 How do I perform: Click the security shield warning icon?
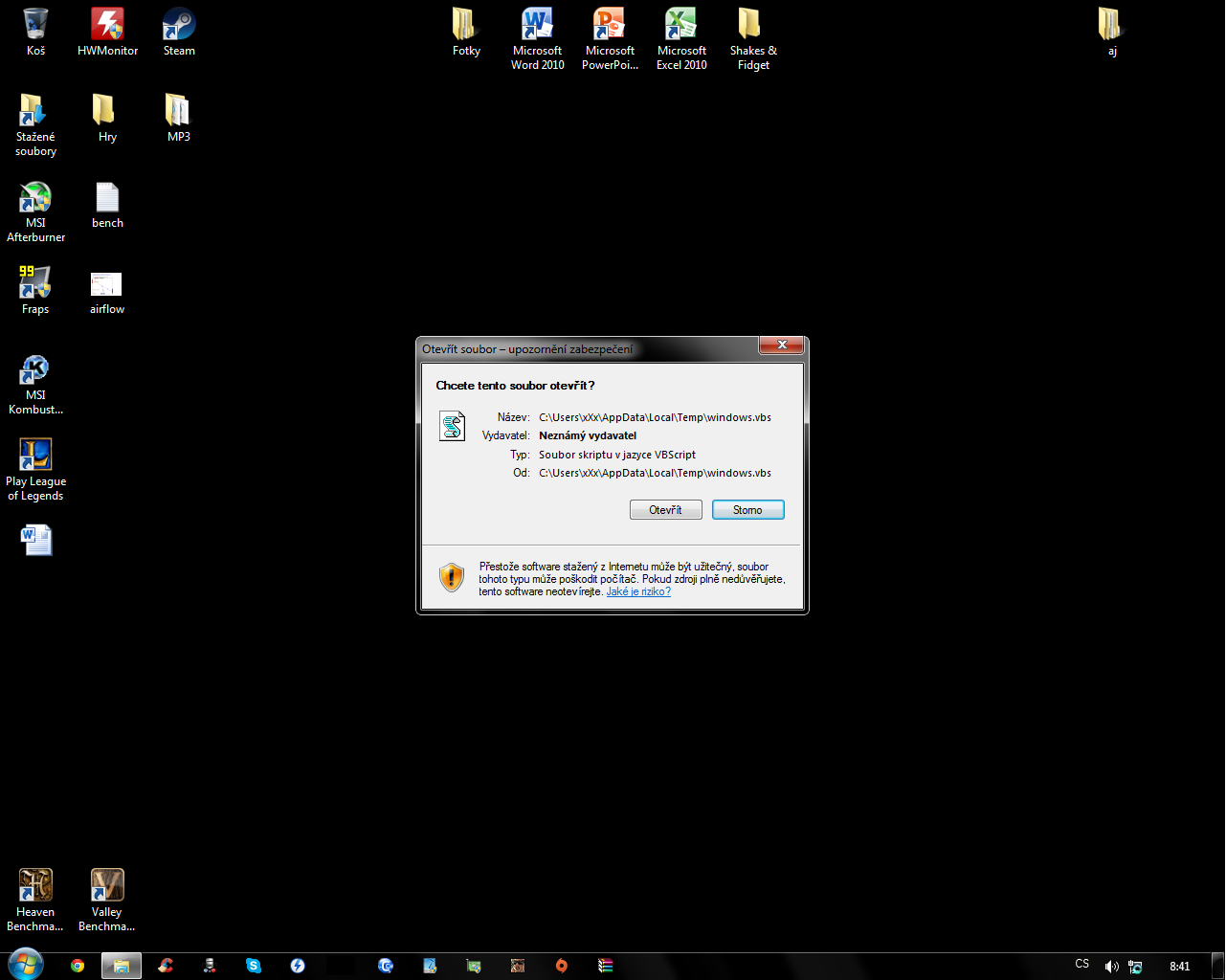pyautogui.click(x=452, y=577)
